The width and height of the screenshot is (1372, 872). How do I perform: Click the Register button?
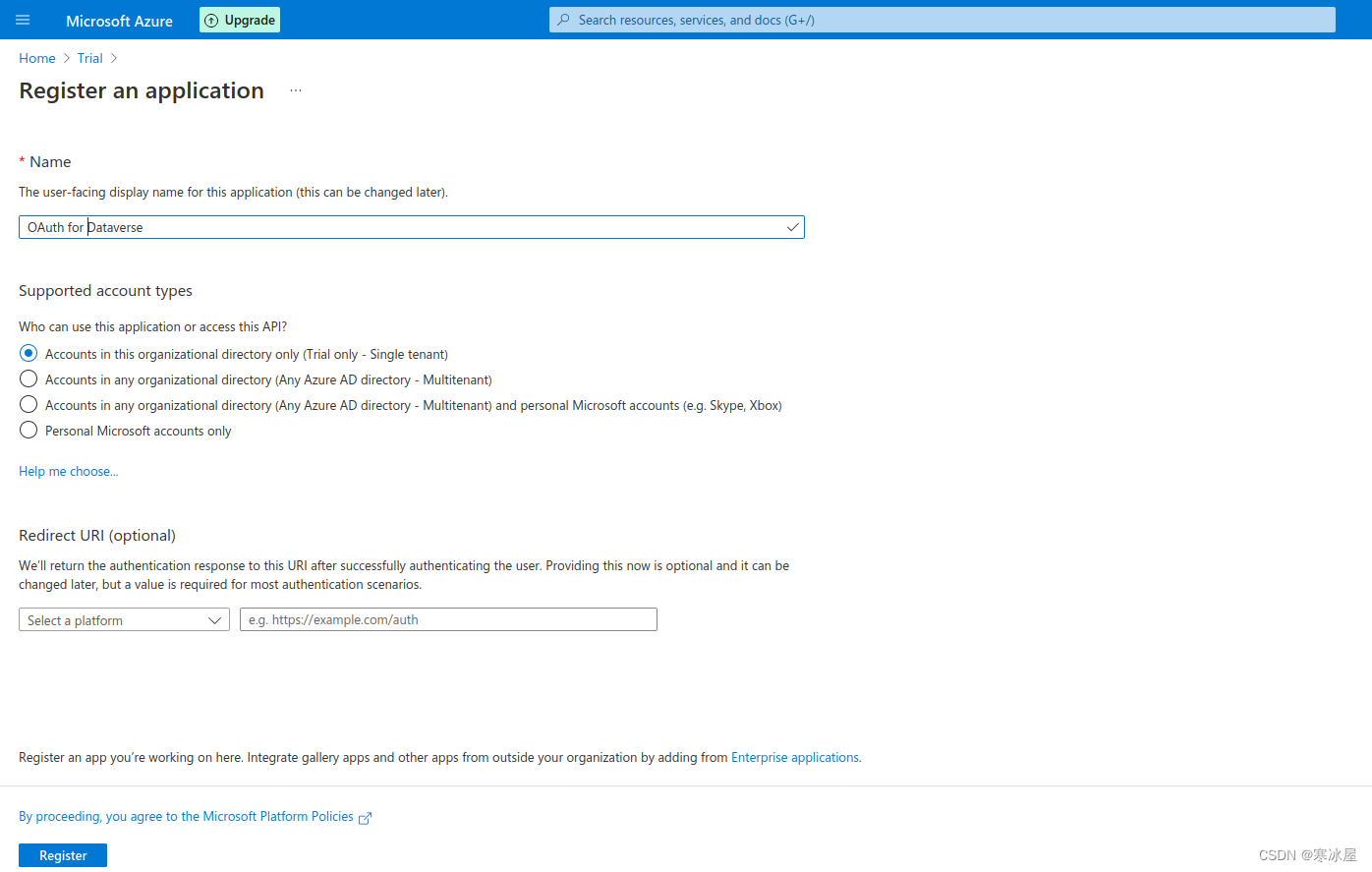coord(63,855)
